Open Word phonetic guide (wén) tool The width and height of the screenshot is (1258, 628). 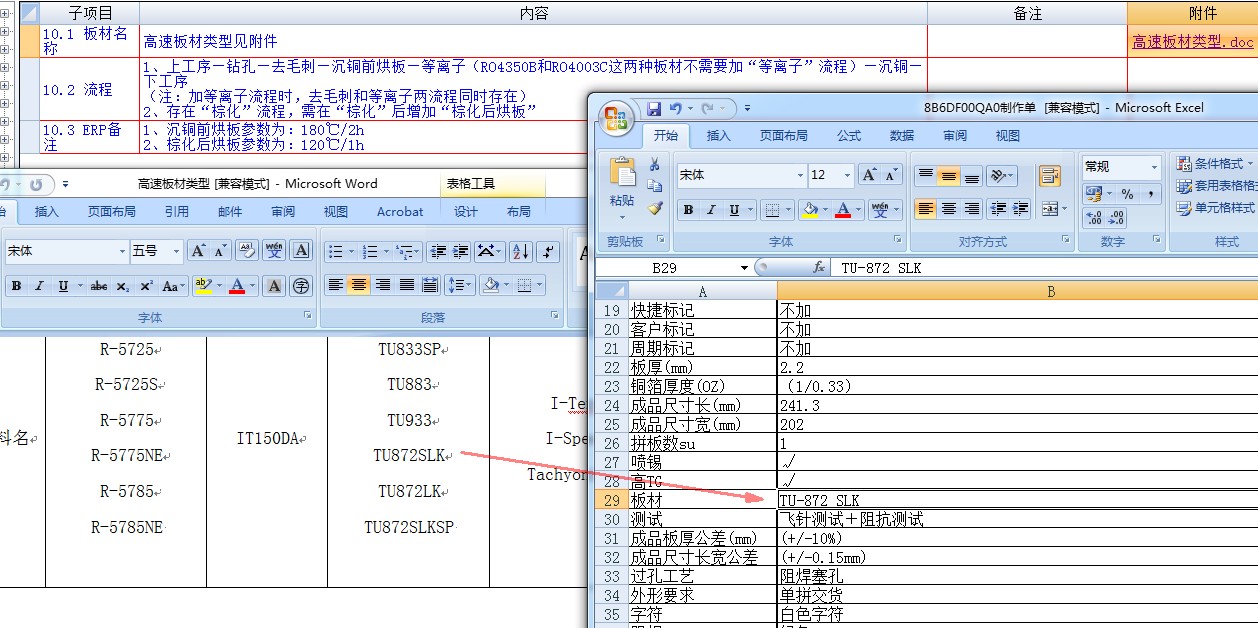(273, 251)
